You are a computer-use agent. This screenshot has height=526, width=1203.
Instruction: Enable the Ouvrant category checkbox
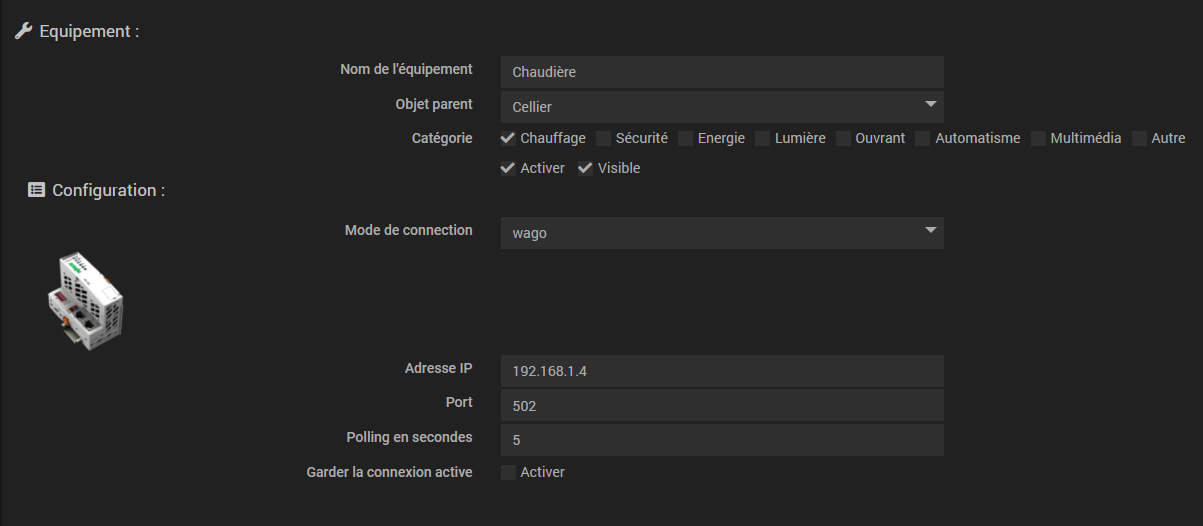click(843, 138)
